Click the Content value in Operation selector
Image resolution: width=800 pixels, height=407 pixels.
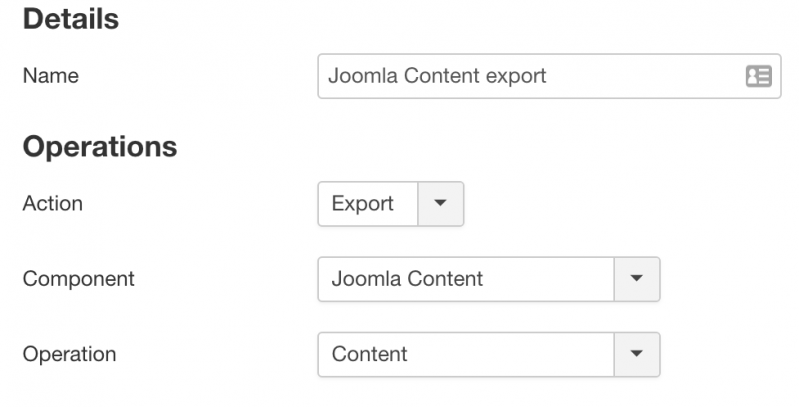click(x=465, y=354)
